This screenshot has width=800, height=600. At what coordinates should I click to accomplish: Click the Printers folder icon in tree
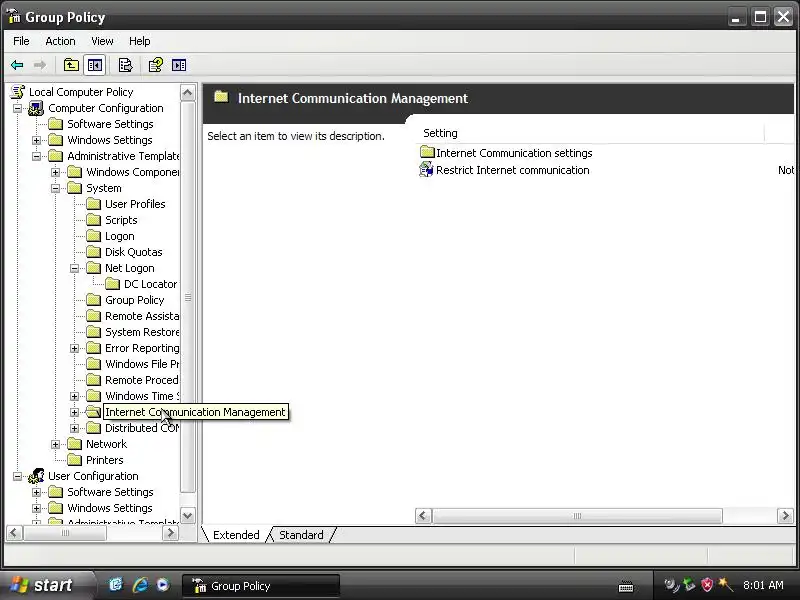(74, 460)
